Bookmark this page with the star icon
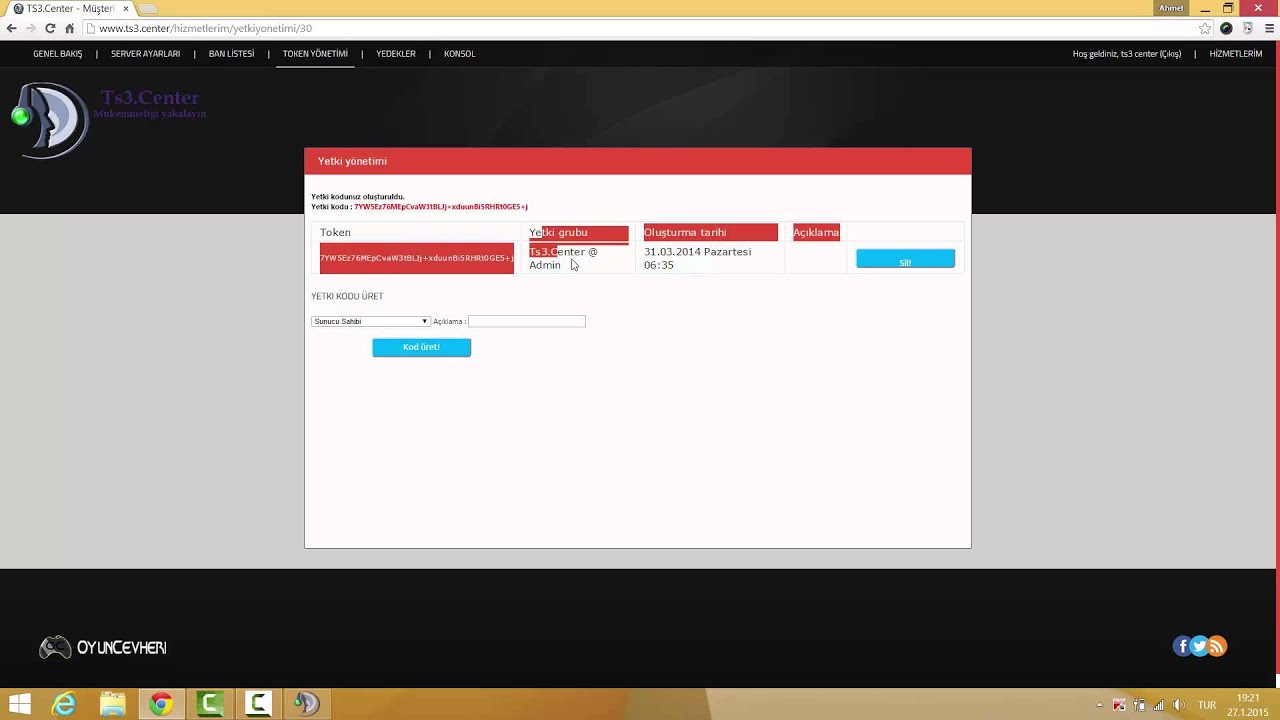This screenshot has width=1280, height=720. coord(1205,28)
